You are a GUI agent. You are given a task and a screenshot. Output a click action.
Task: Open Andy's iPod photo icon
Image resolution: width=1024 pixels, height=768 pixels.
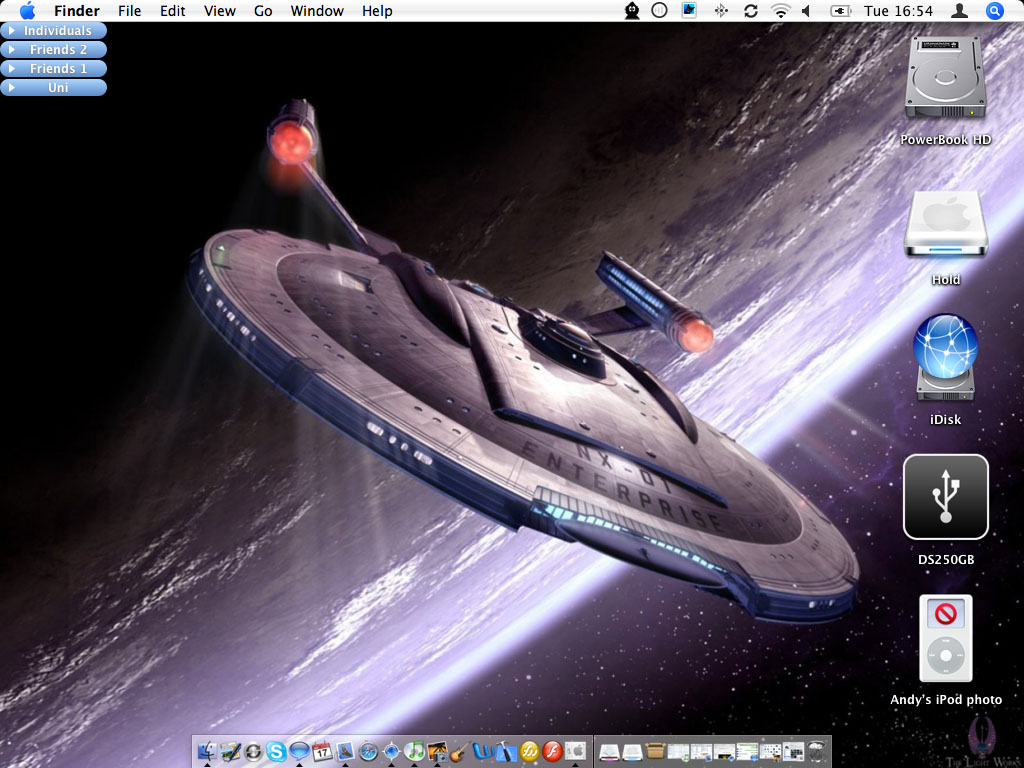[946, 638]
